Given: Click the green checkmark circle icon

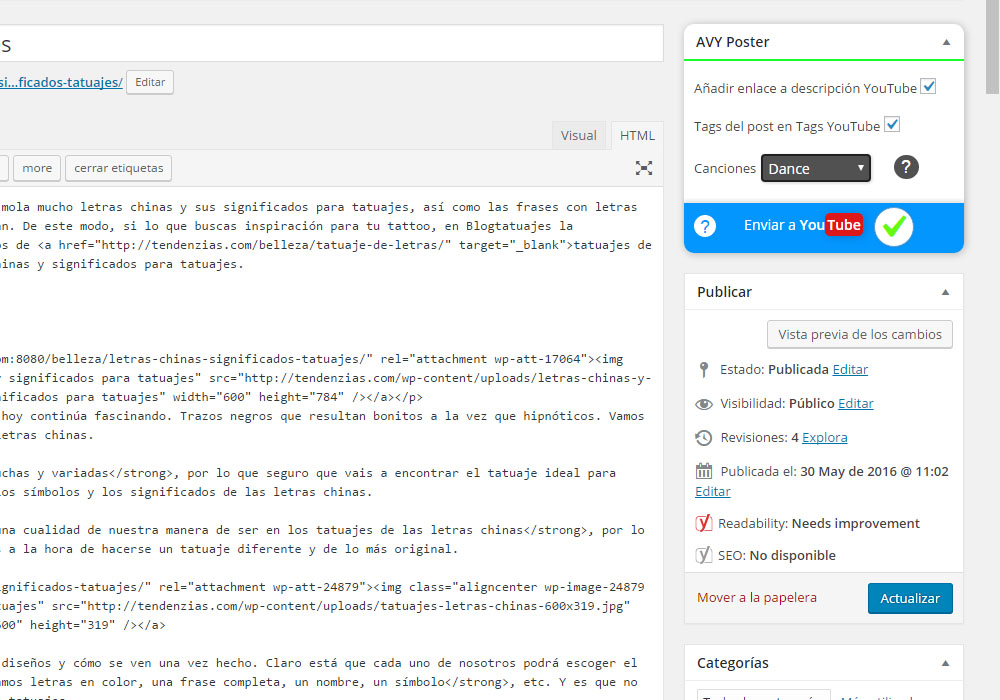Looking at the screenshot, I should (x=893, y=226).
